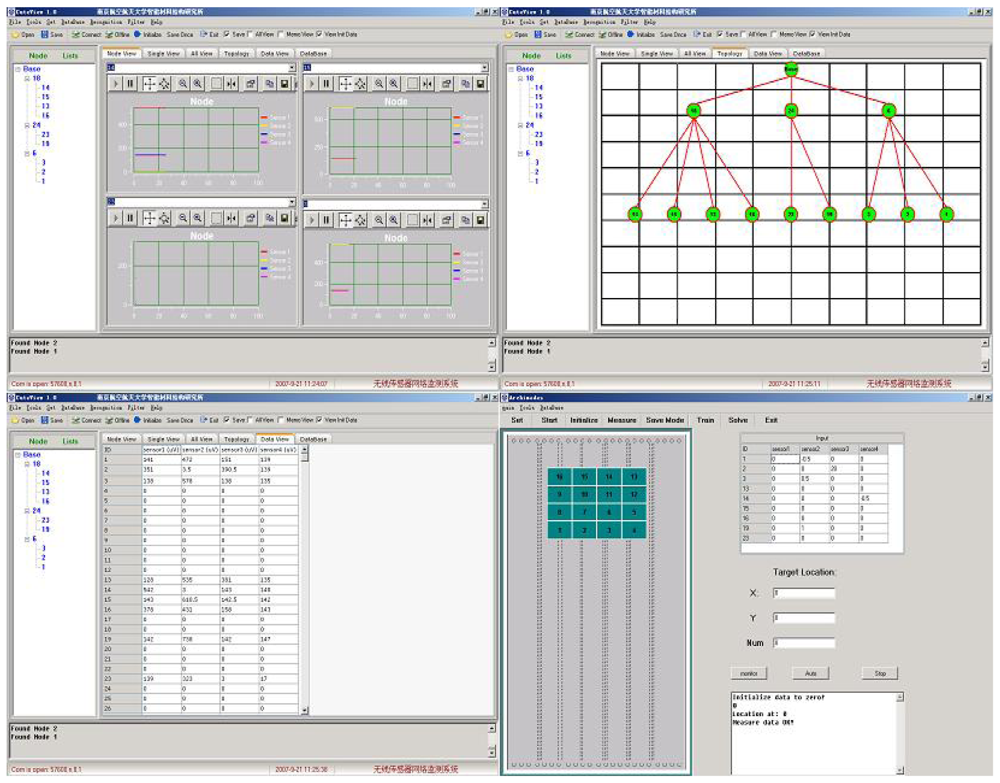The width and height of the screenshot is (1000, 783).
Task: Uncheck View Init Data in the top-right window
Action: pyautogui.click(x=812, y=33)
